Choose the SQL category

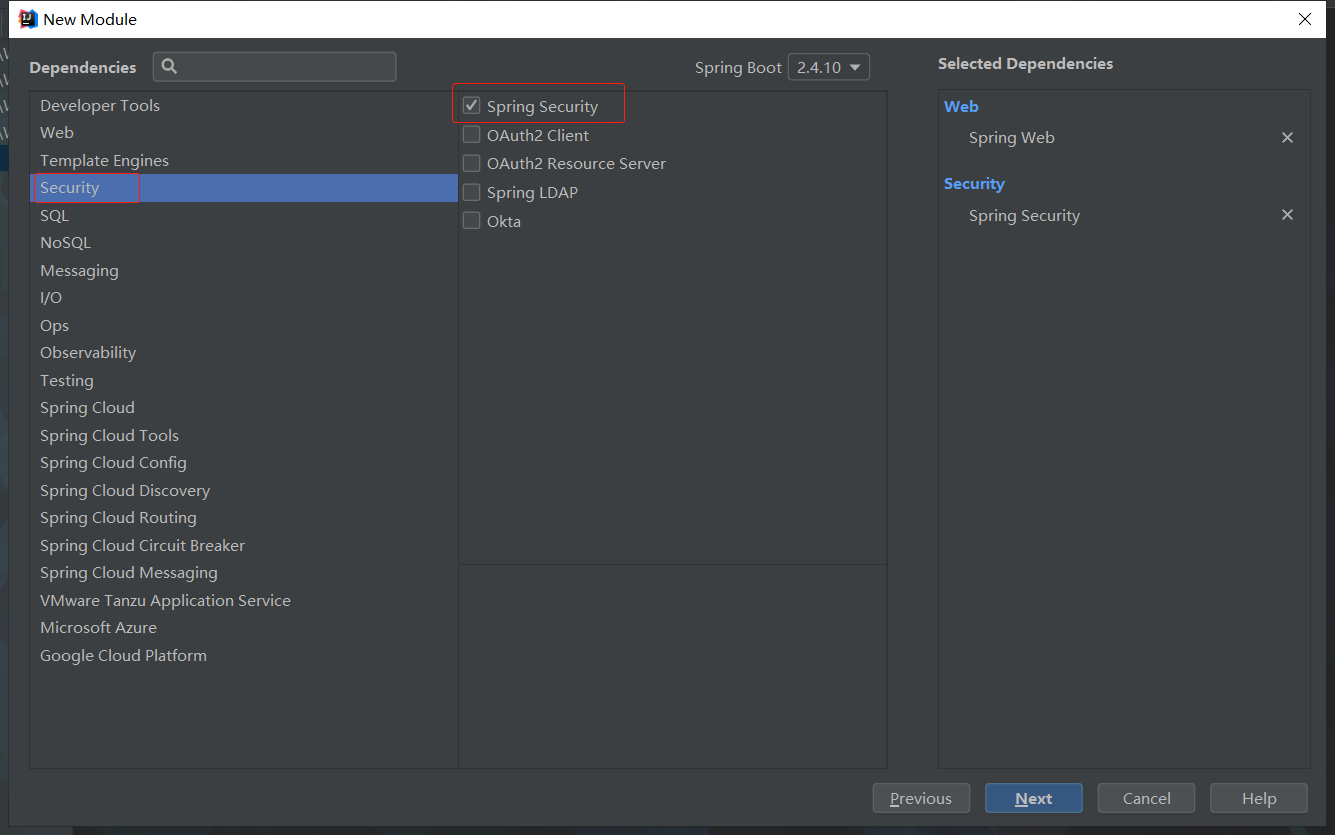point(244,215)
